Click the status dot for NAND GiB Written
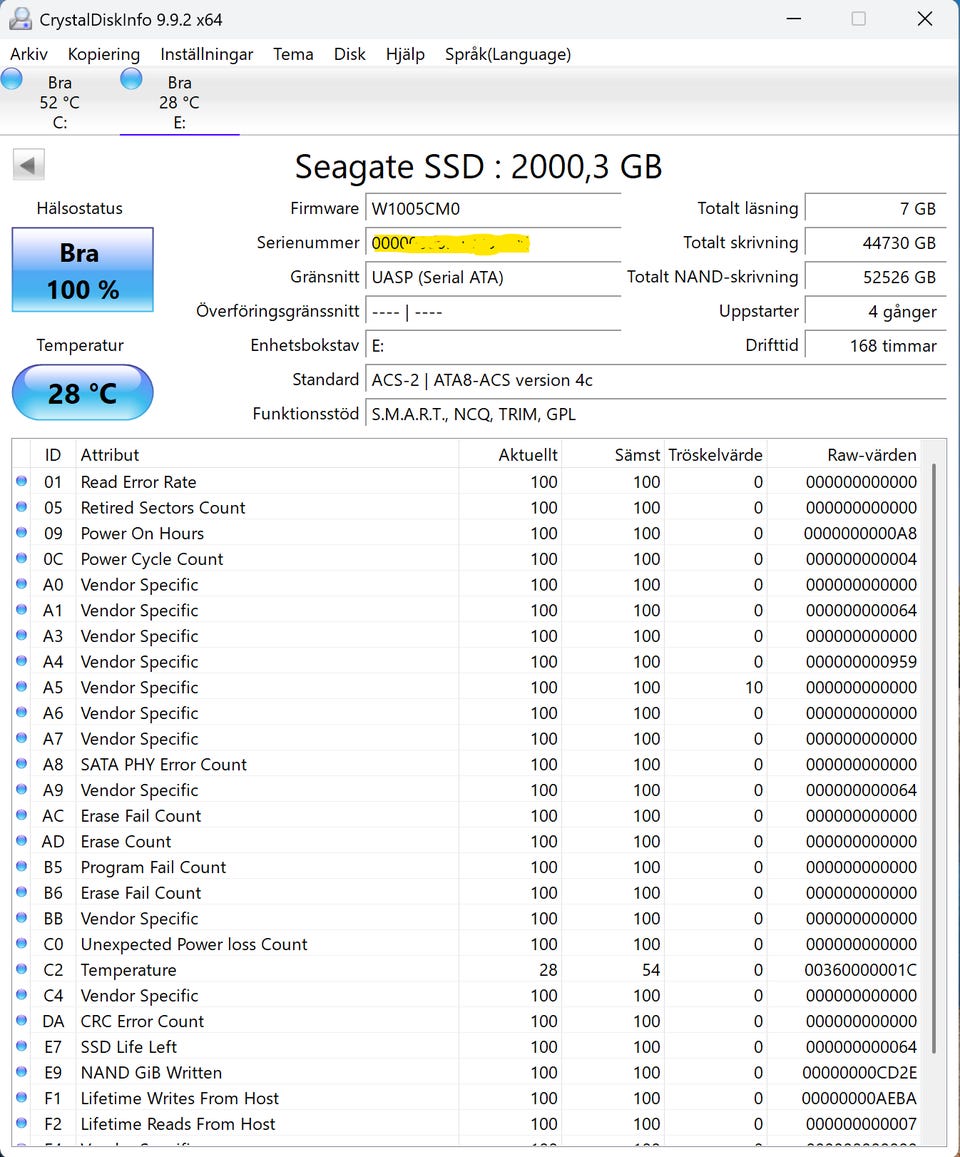The height and width of the screenshot is (1157, 960). click(x=21, y=1071)
